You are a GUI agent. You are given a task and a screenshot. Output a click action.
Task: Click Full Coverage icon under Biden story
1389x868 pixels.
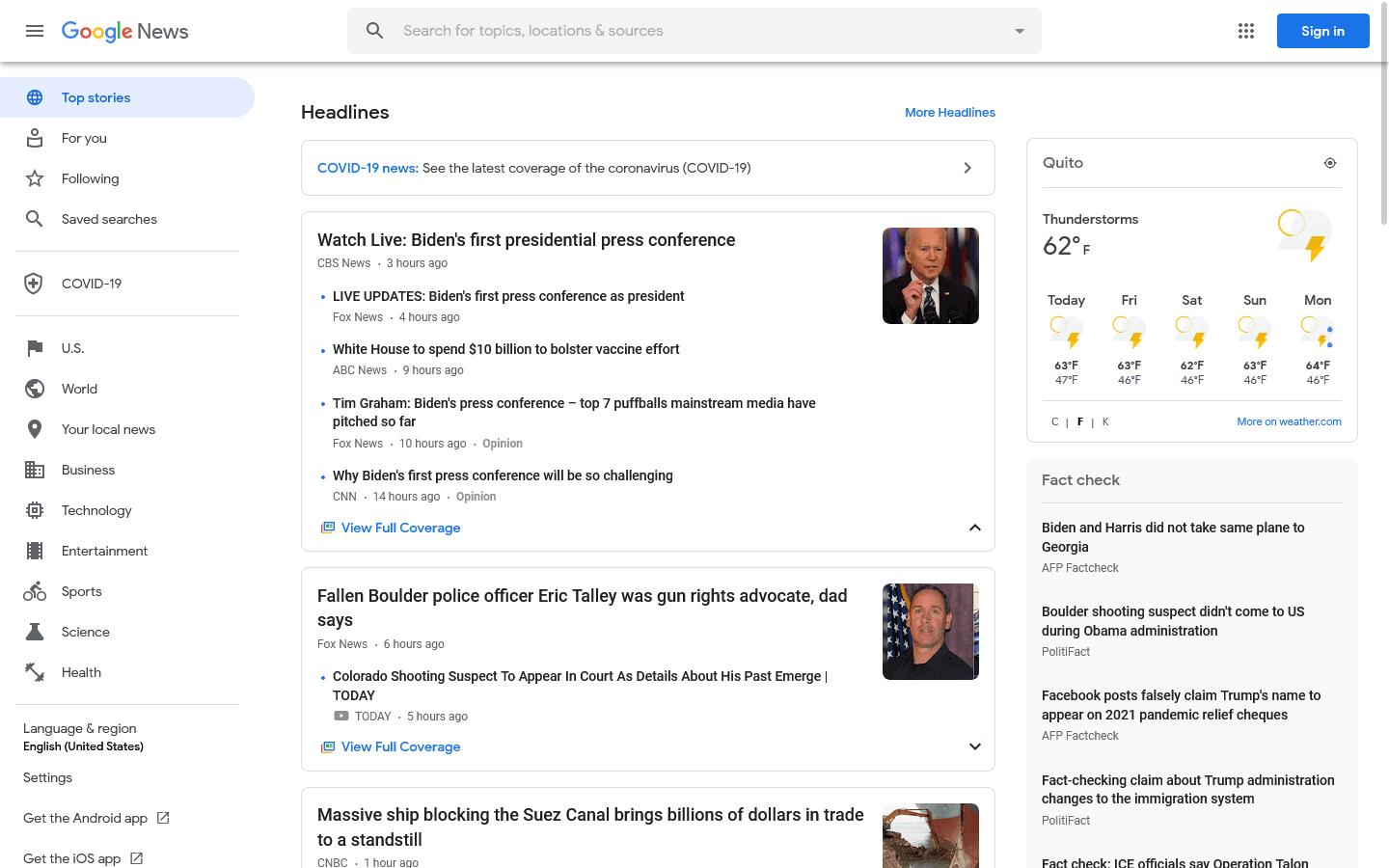pos(328,528)
